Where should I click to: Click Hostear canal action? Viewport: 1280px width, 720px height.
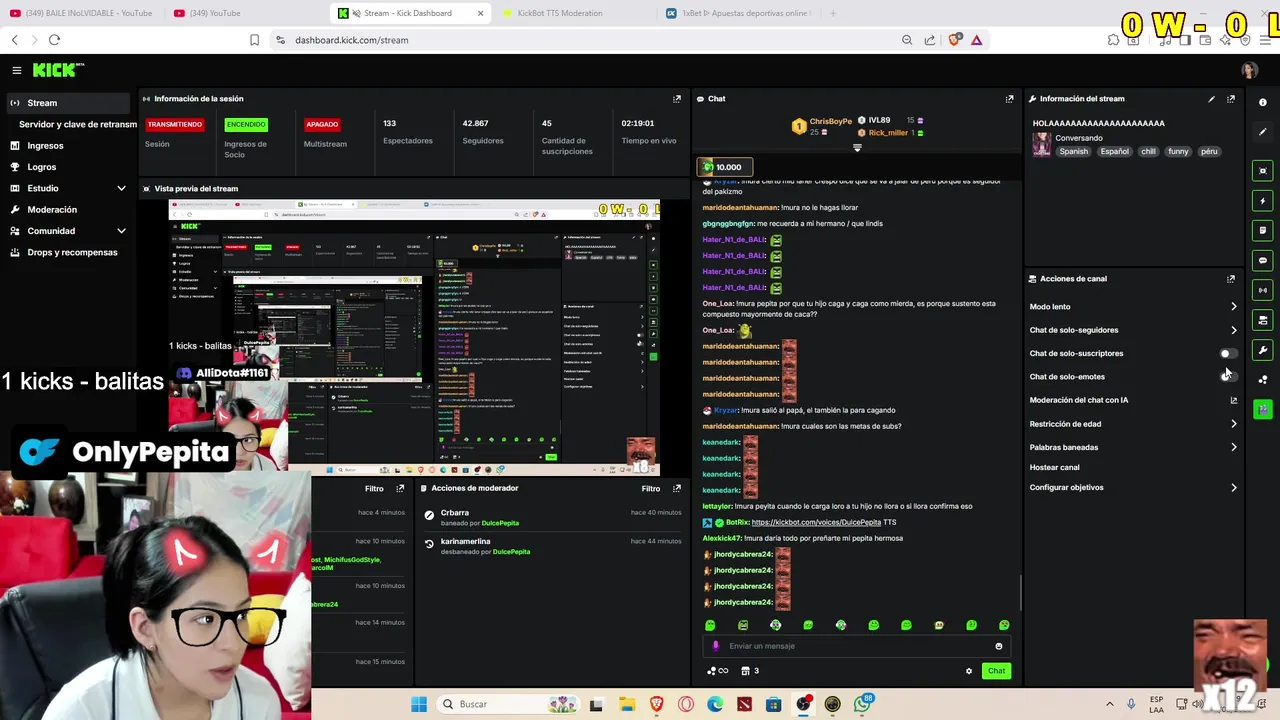(1054, 467)
